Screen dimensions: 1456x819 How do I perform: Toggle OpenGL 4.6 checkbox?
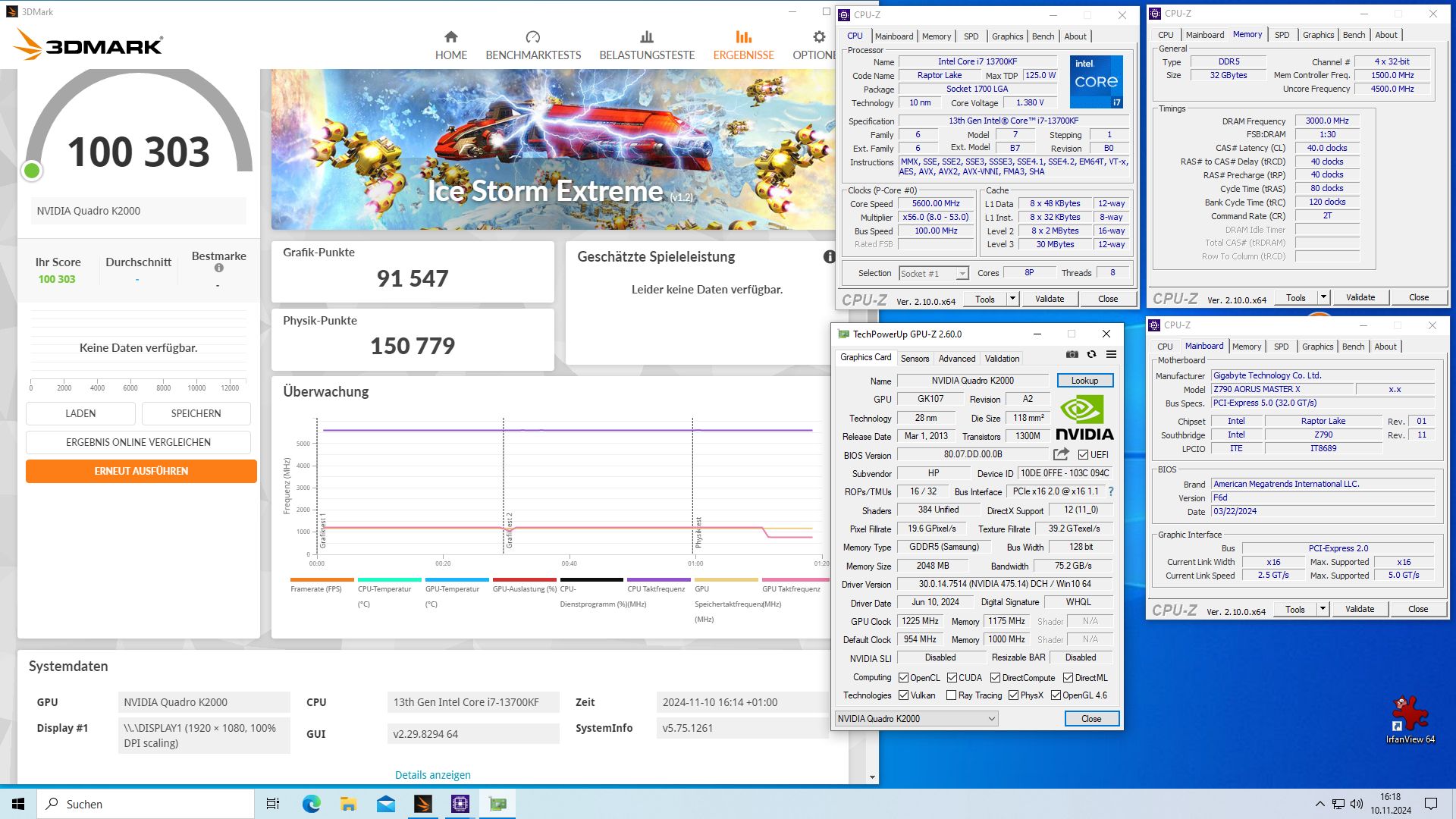1056,695
